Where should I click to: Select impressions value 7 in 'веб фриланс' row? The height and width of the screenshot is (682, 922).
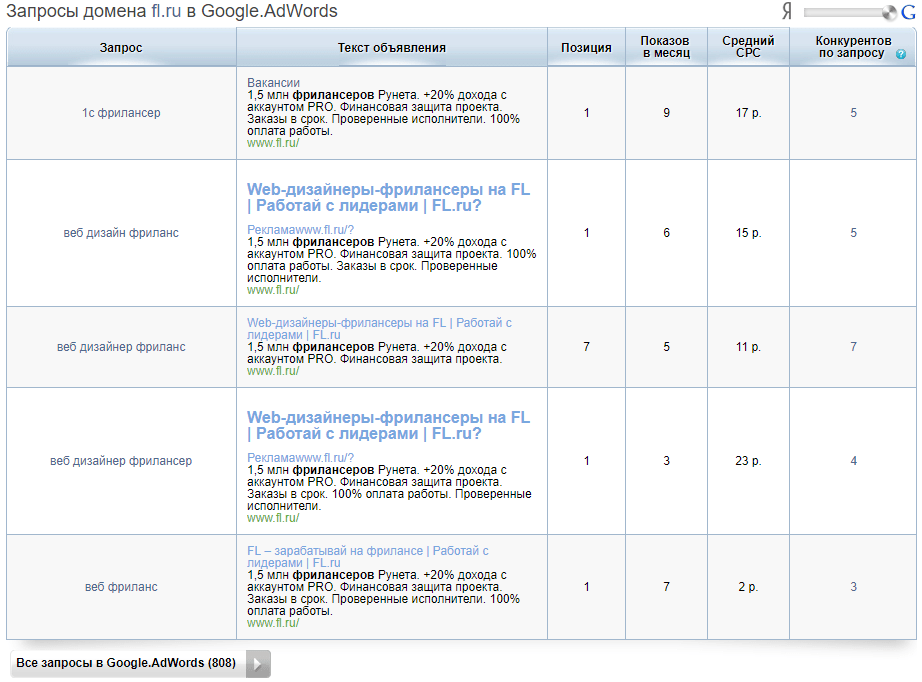click(666, 587)
